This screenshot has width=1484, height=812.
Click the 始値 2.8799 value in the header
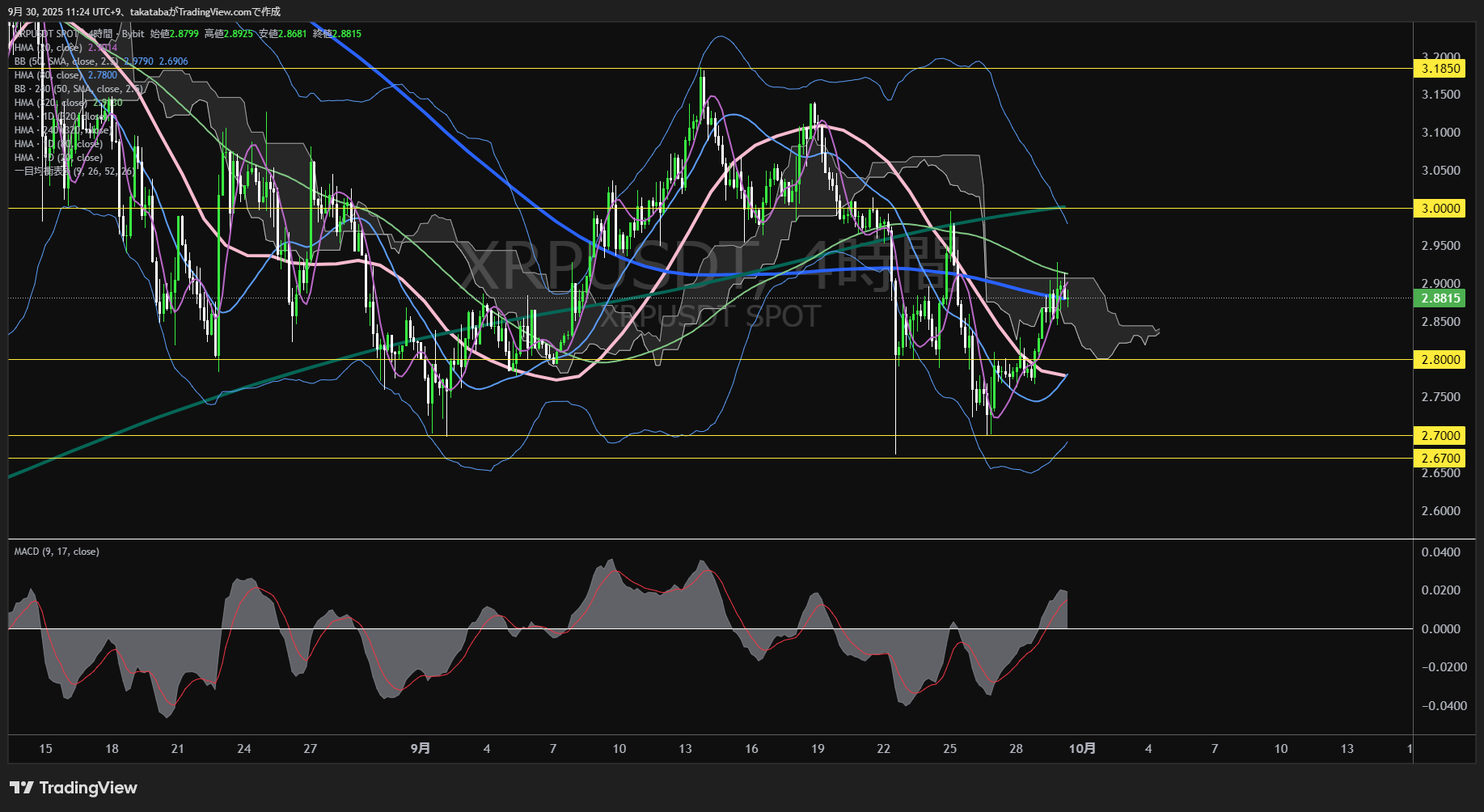(175, 34)
